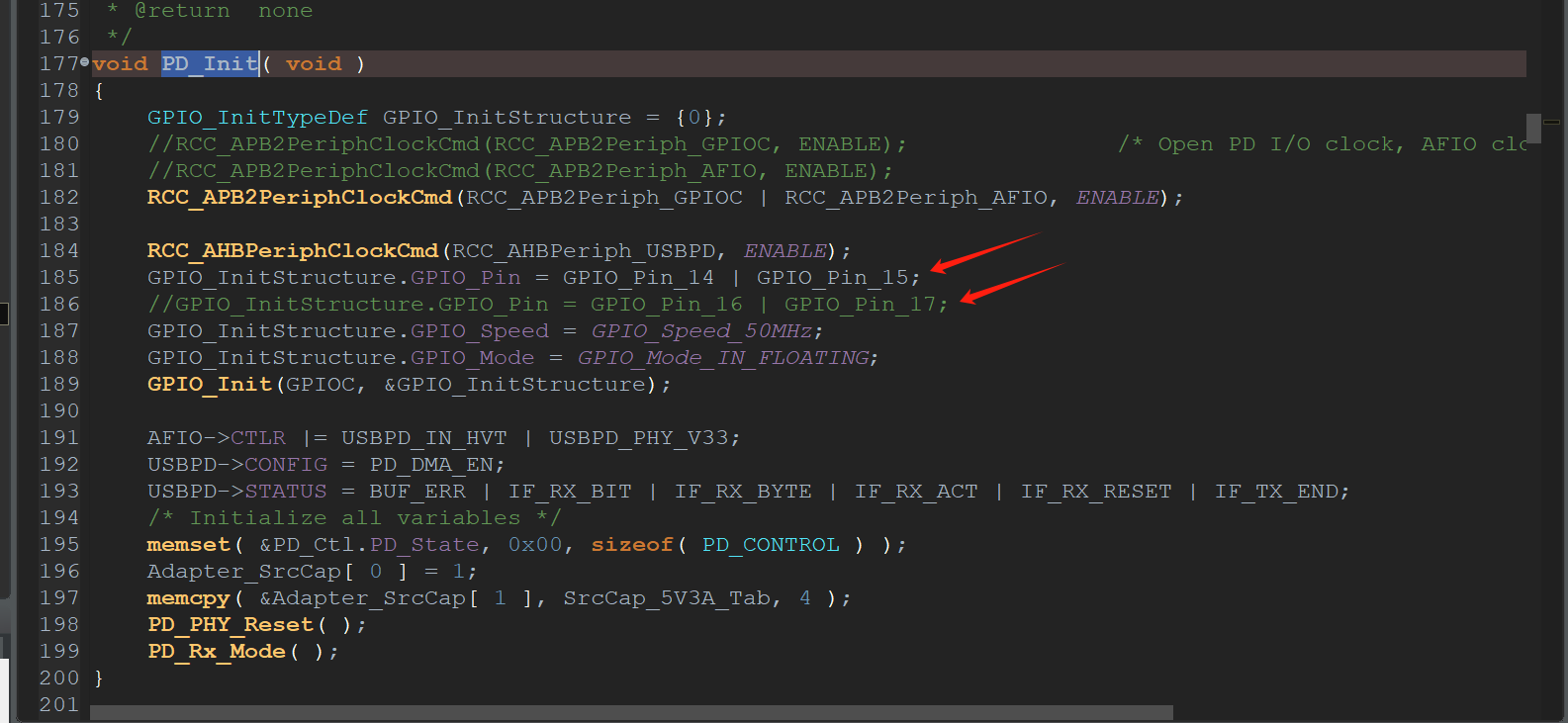Click IF_TX_END flag on line 193
The width and height of the screenshot is (1568, 723).
point(1276,492)
